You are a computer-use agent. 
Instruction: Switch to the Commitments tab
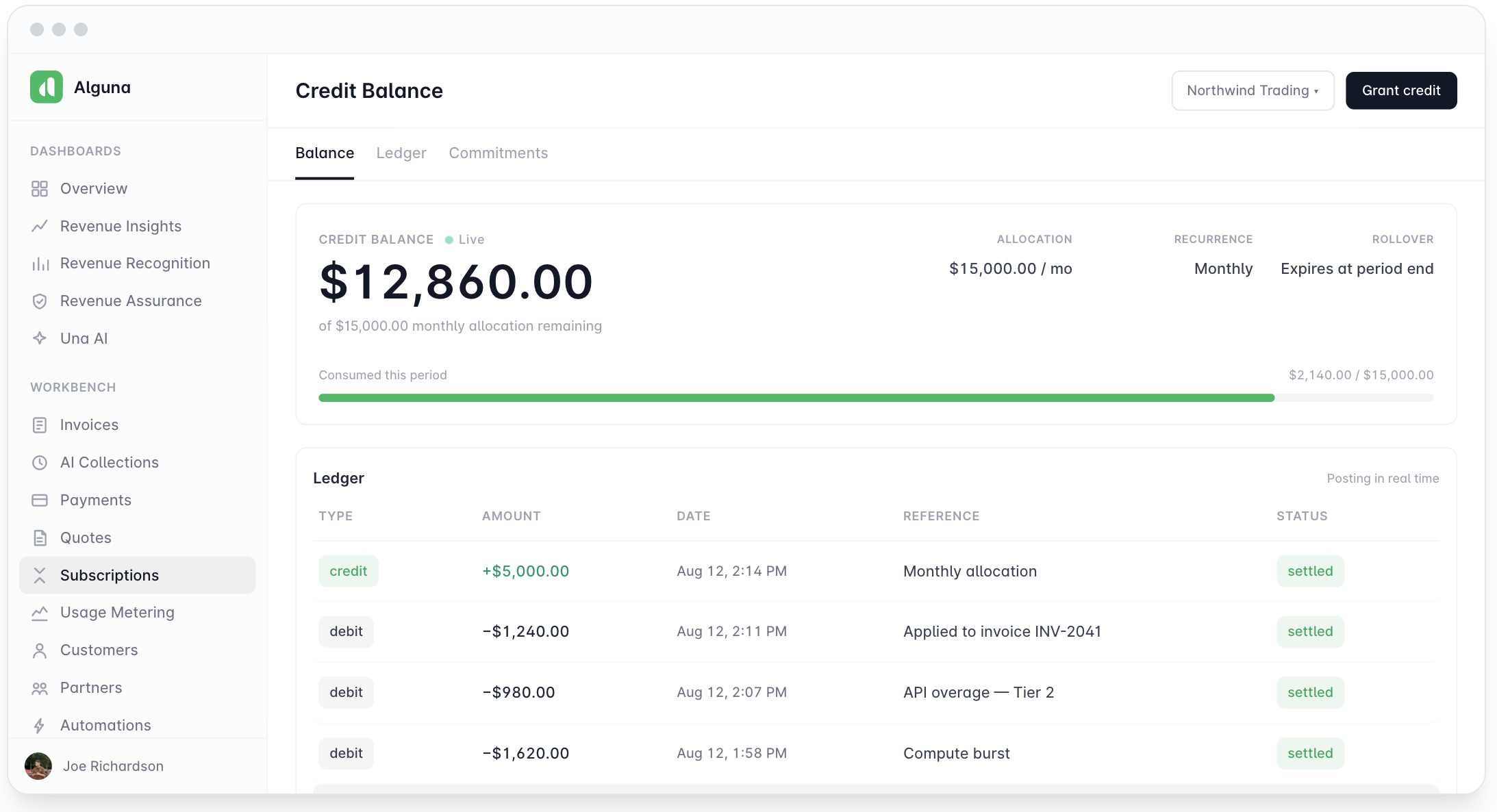[499, 153]
